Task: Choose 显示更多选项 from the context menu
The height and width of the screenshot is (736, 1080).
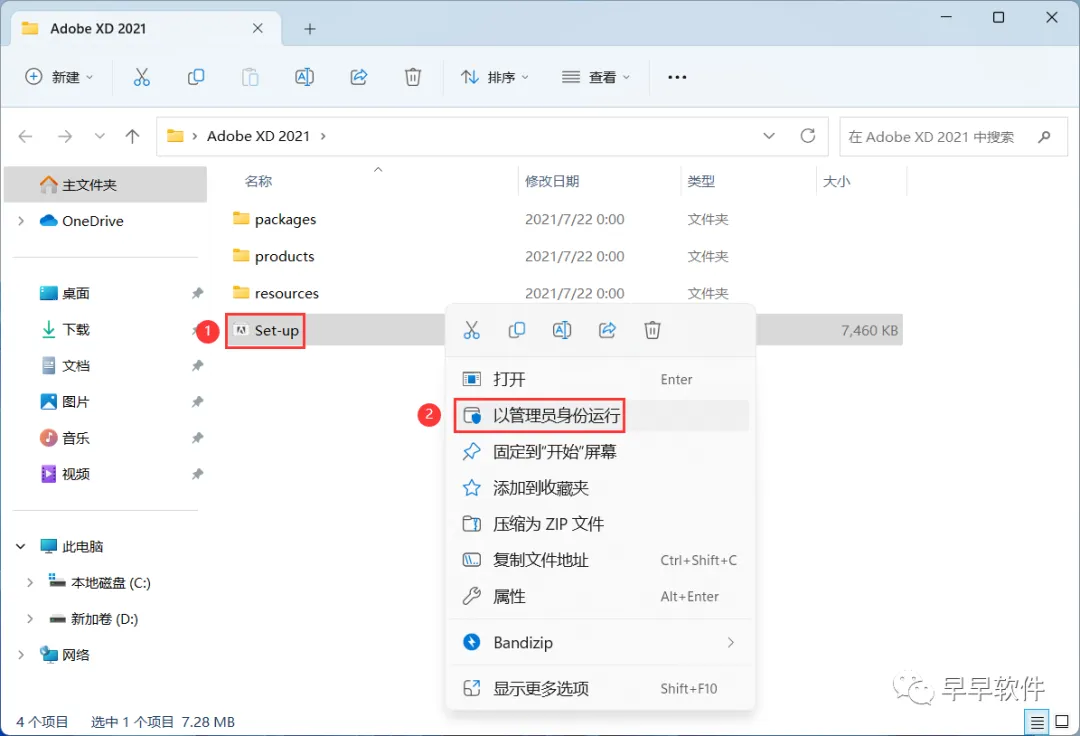Action: tap(599, 688)
